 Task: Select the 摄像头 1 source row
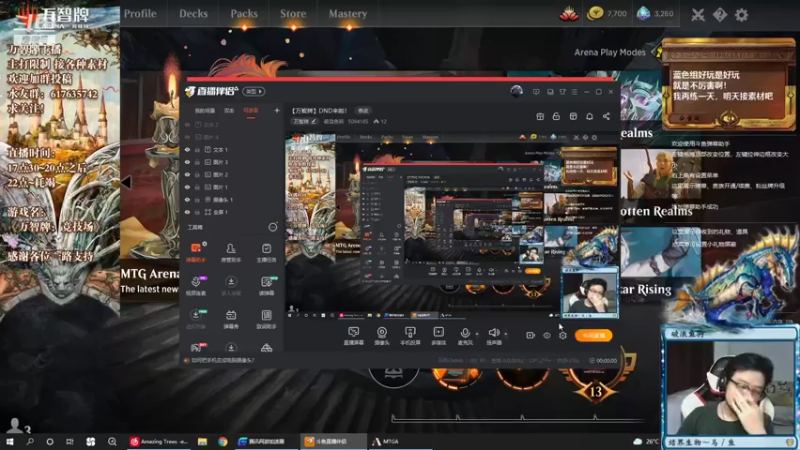(x=232, y=200)
